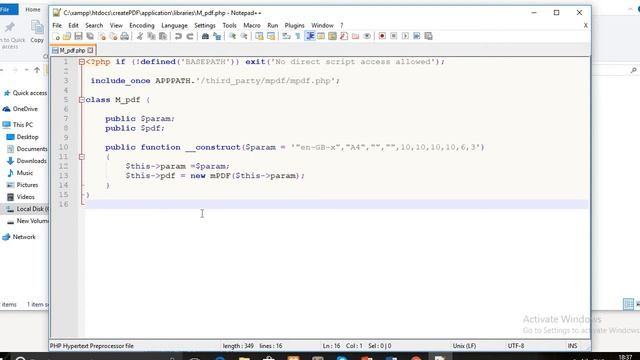Save the file with the Save icon

click(78, 36)
